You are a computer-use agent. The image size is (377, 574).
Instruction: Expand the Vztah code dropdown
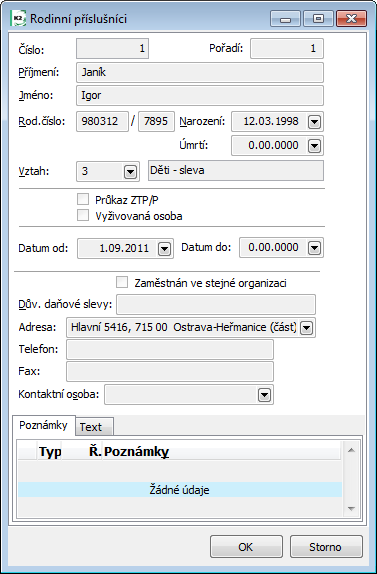tap(130, 171)
